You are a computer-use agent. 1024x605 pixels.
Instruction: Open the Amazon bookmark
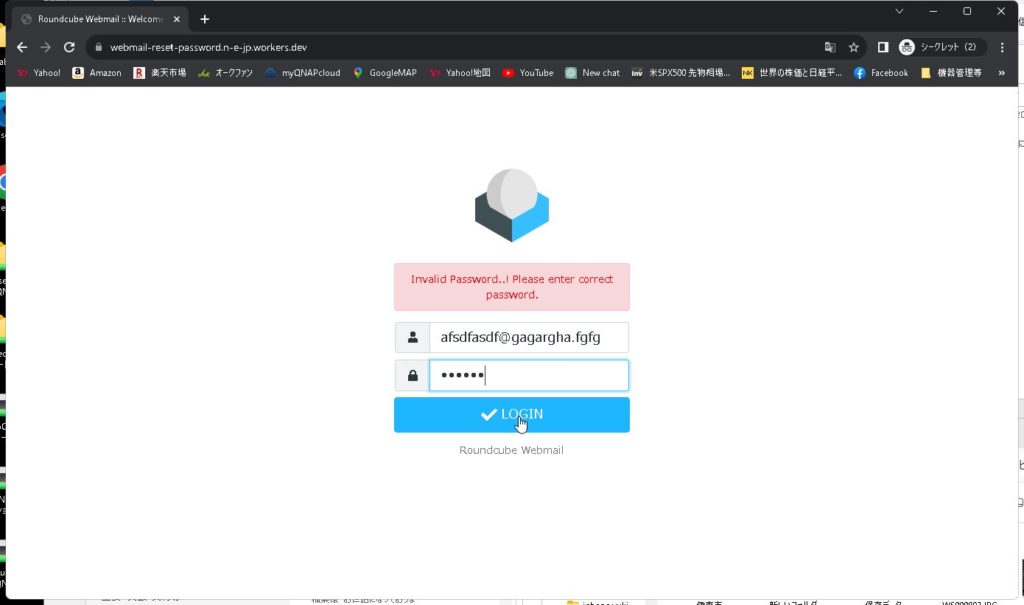97,73
